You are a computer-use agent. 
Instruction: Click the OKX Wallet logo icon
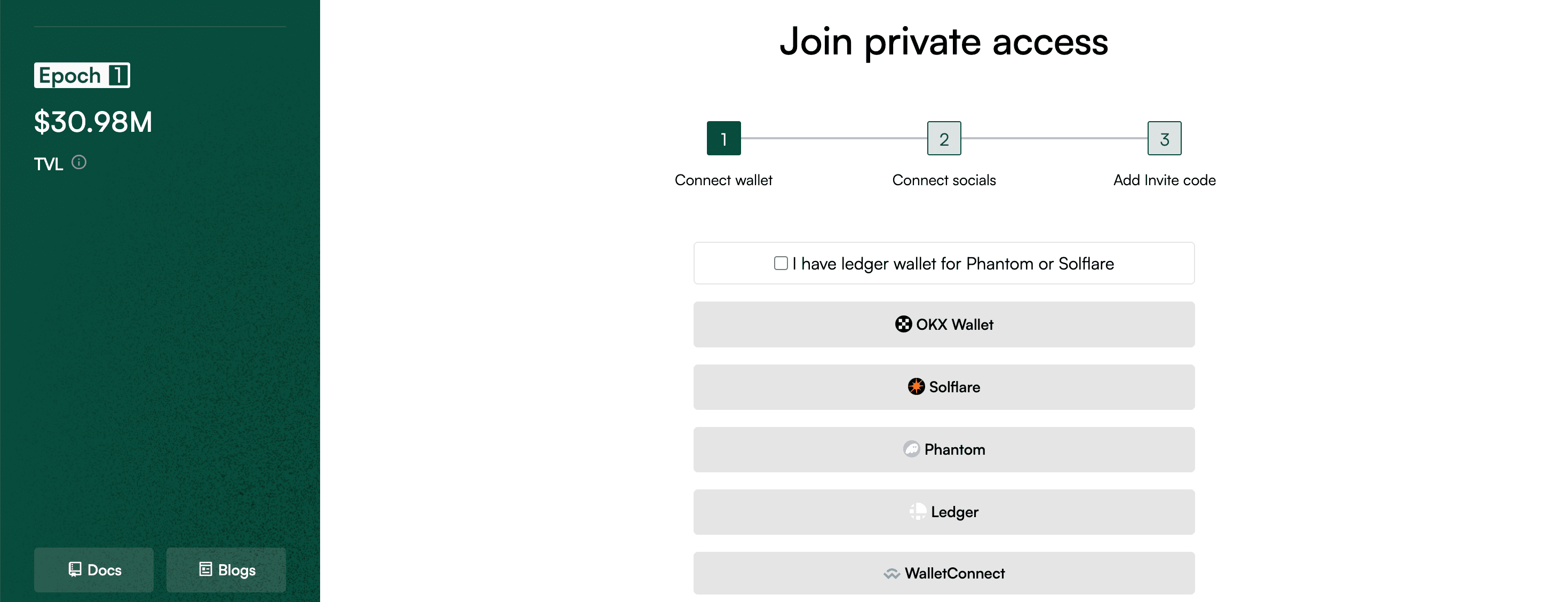click(903, 324)
